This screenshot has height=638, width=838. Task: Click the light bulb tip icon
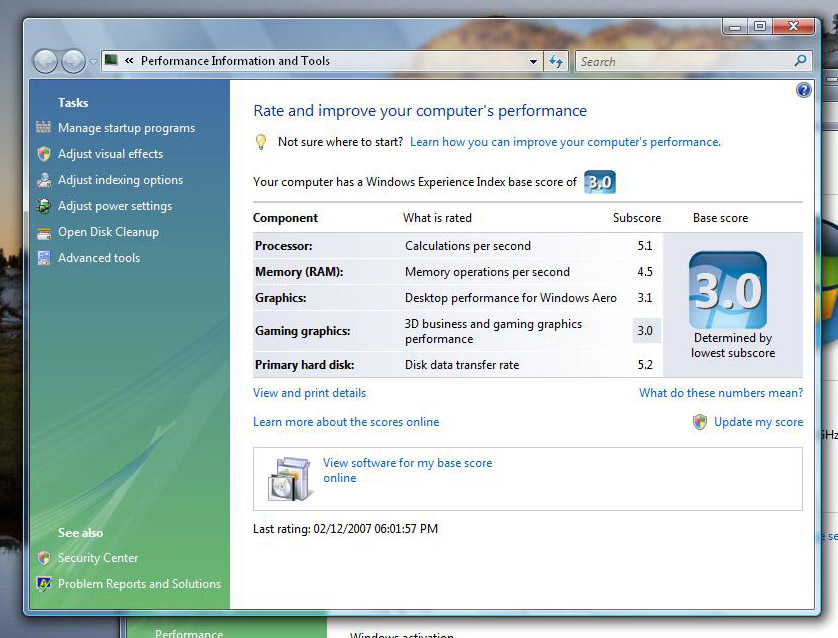coord(260,142)
